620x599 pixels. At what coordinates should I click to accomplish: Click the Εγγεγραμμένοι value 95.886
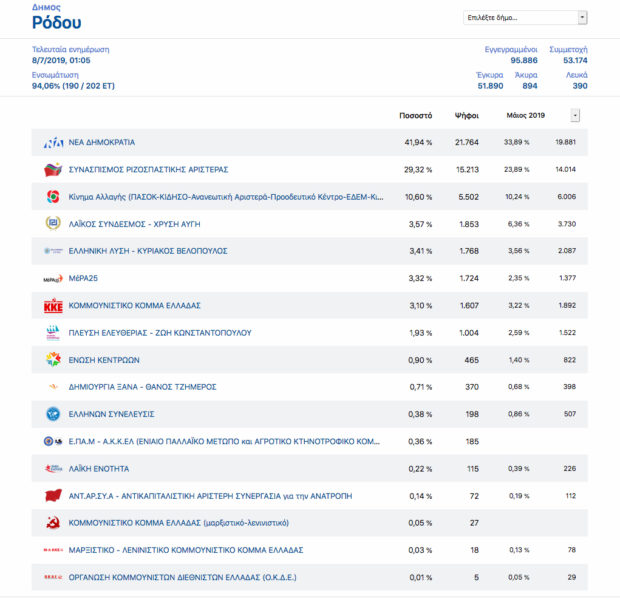click(x=524, y=60)
